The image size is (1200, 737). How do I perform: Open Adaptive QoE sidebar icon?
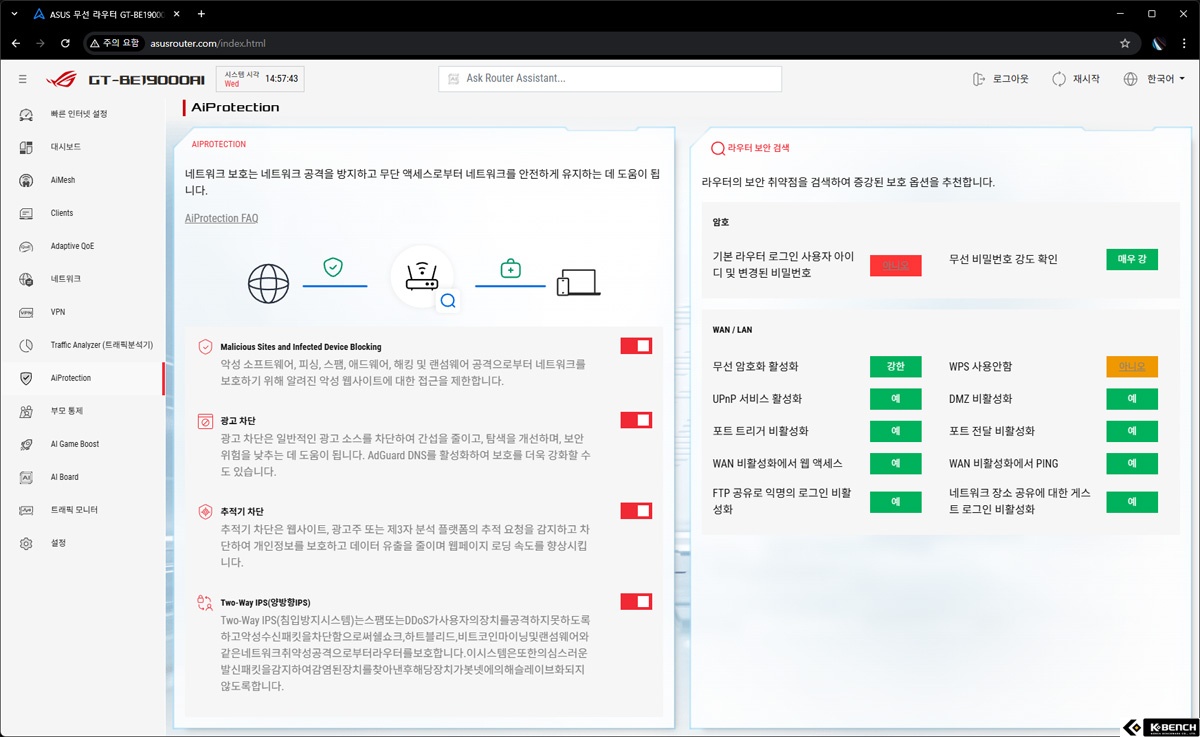click(x=27, y=246)
